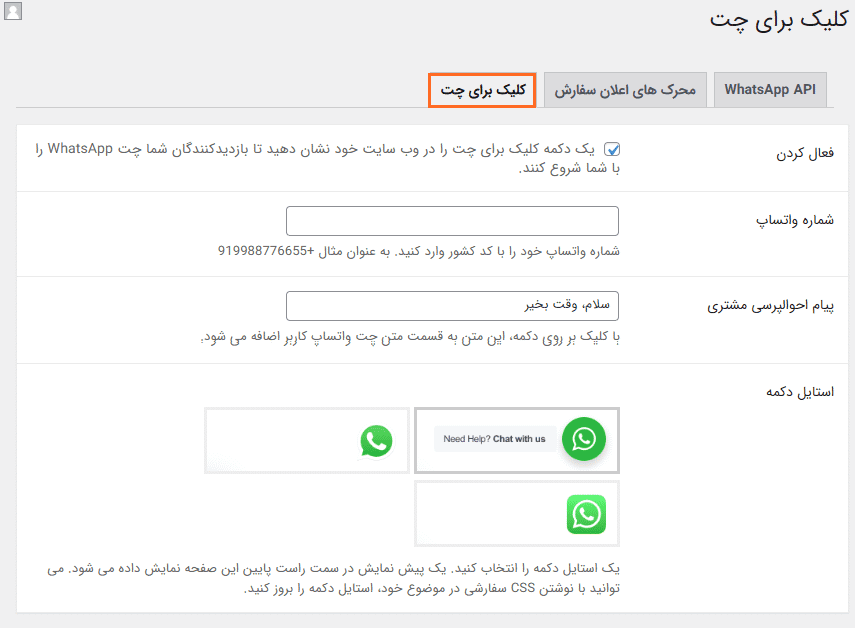This screenshot has height=628, width=855.
Task: Select the کلیک برای چت tab
Action: click(483, 90)
